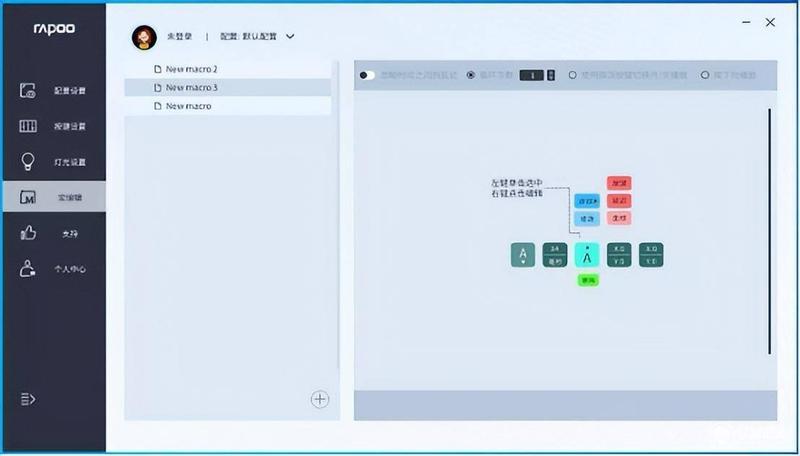Viewport: 800px width, 456px height.
Task: Select the macro editor M icon
Action: [28, 197]
